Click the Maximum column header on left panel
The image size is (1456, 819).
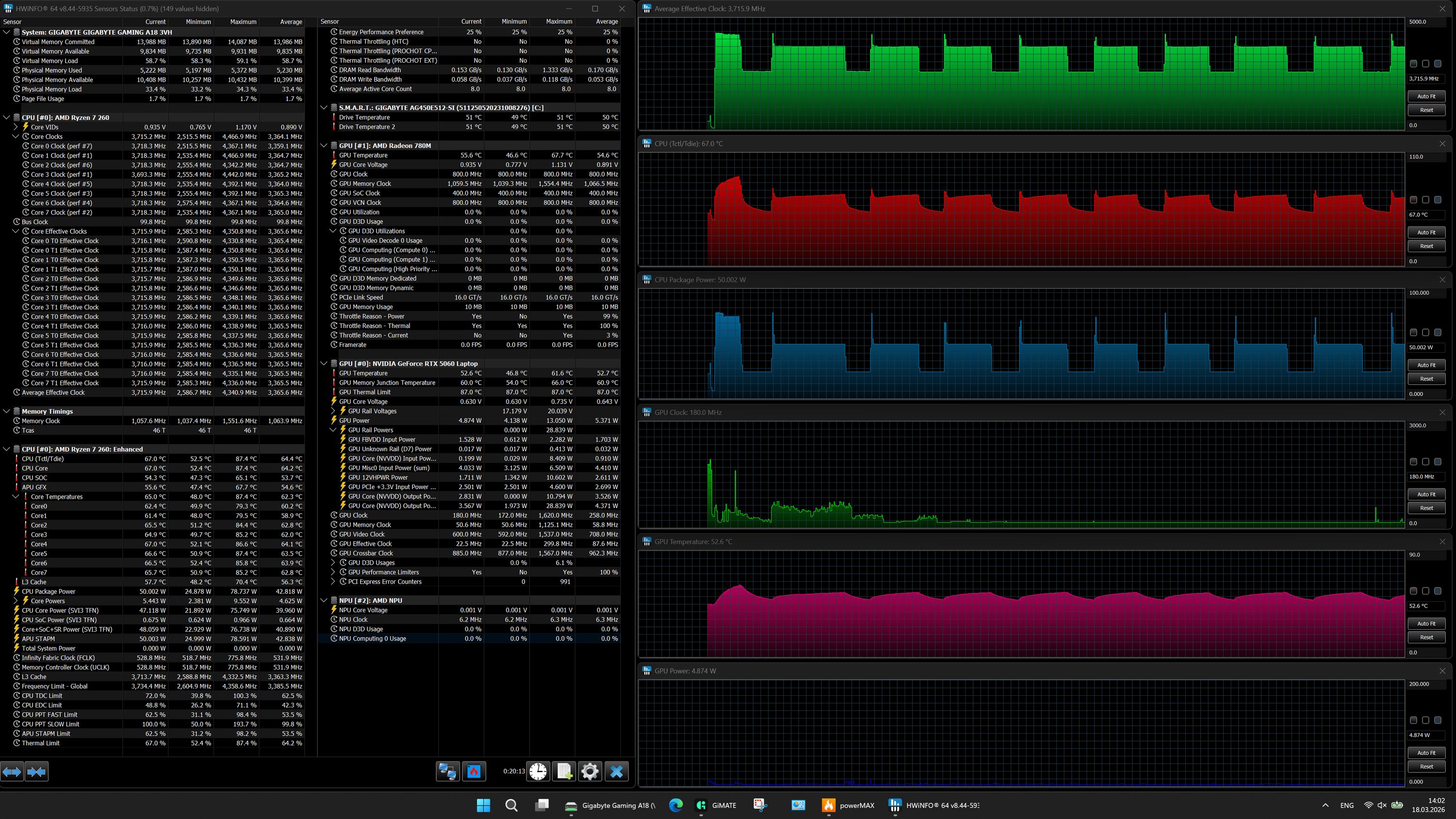point(243,22)
